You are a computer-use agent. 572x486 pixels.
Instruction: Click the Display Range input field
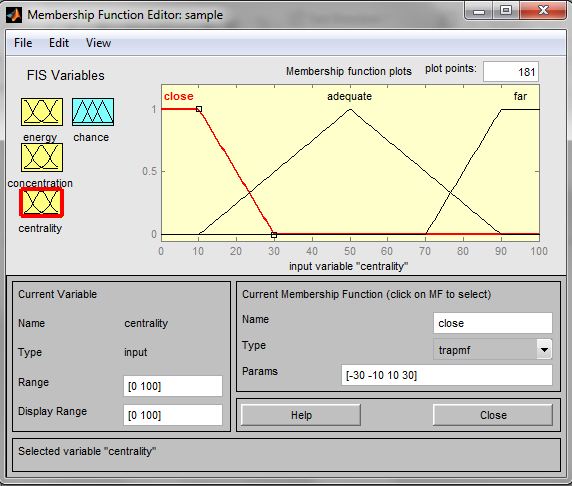(173, 415)
